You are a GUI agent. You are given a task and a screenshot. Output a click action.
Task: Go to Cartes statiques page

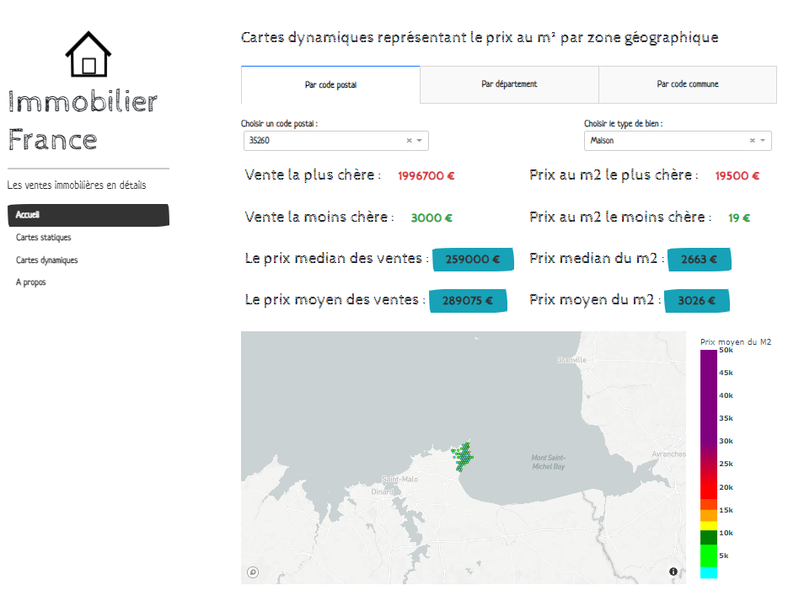tap(43, 237)
